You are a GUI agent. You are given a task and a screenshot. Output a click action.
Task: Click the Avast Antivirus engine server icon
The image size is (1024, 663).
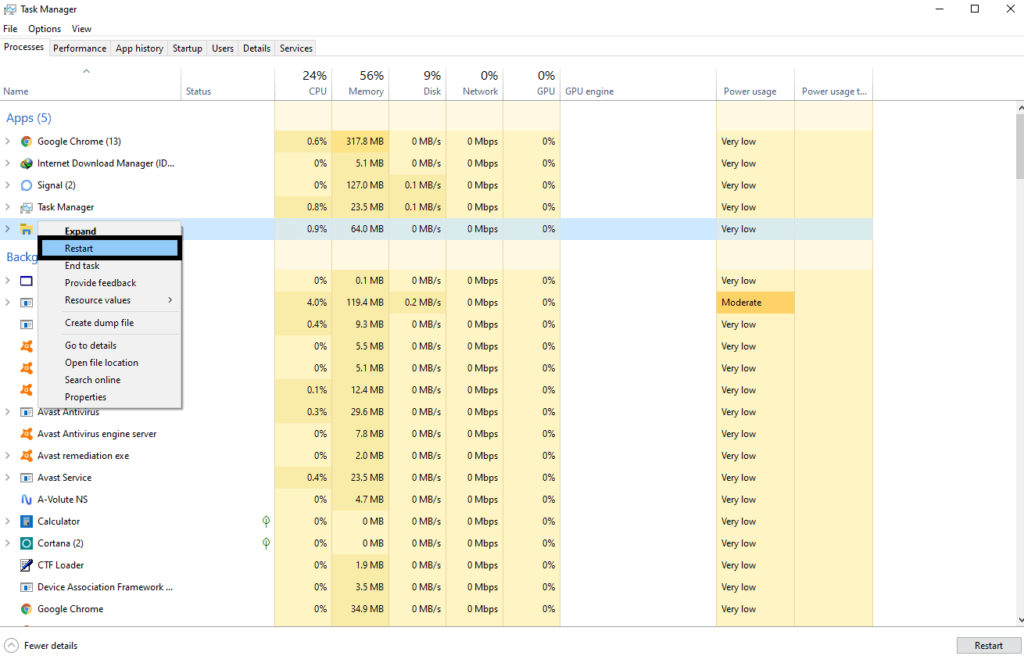coord(26,434)
